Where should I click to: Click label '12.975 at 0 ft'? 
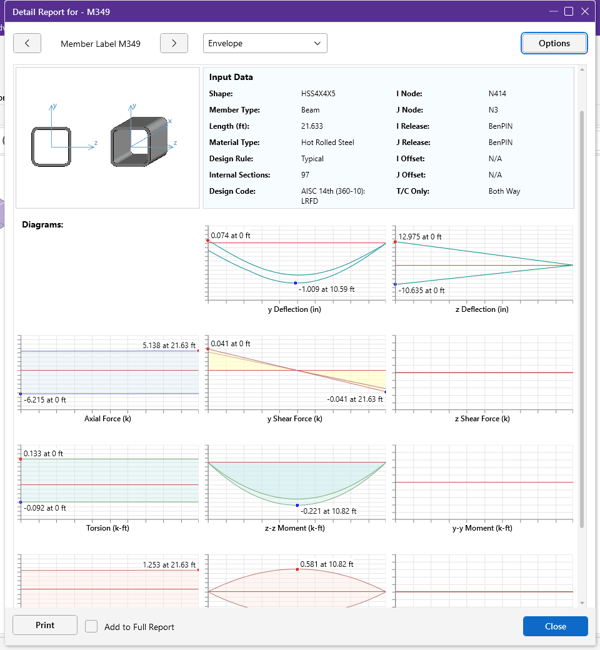pos(420,237)
